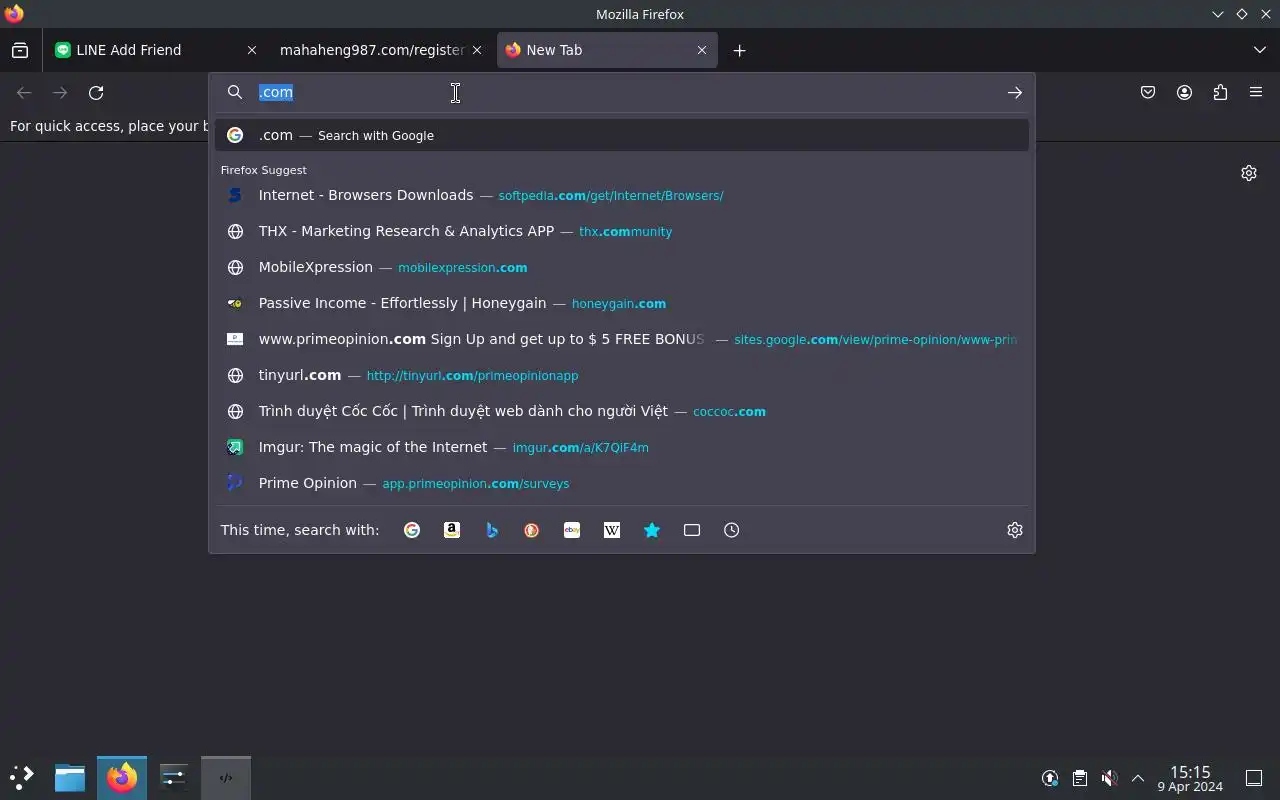Image resolution: width=1280 pixels, height=800 pixels.
Task: Open the code editor taskbar icon
Action: pyautogui.click(x=226, y=778)
